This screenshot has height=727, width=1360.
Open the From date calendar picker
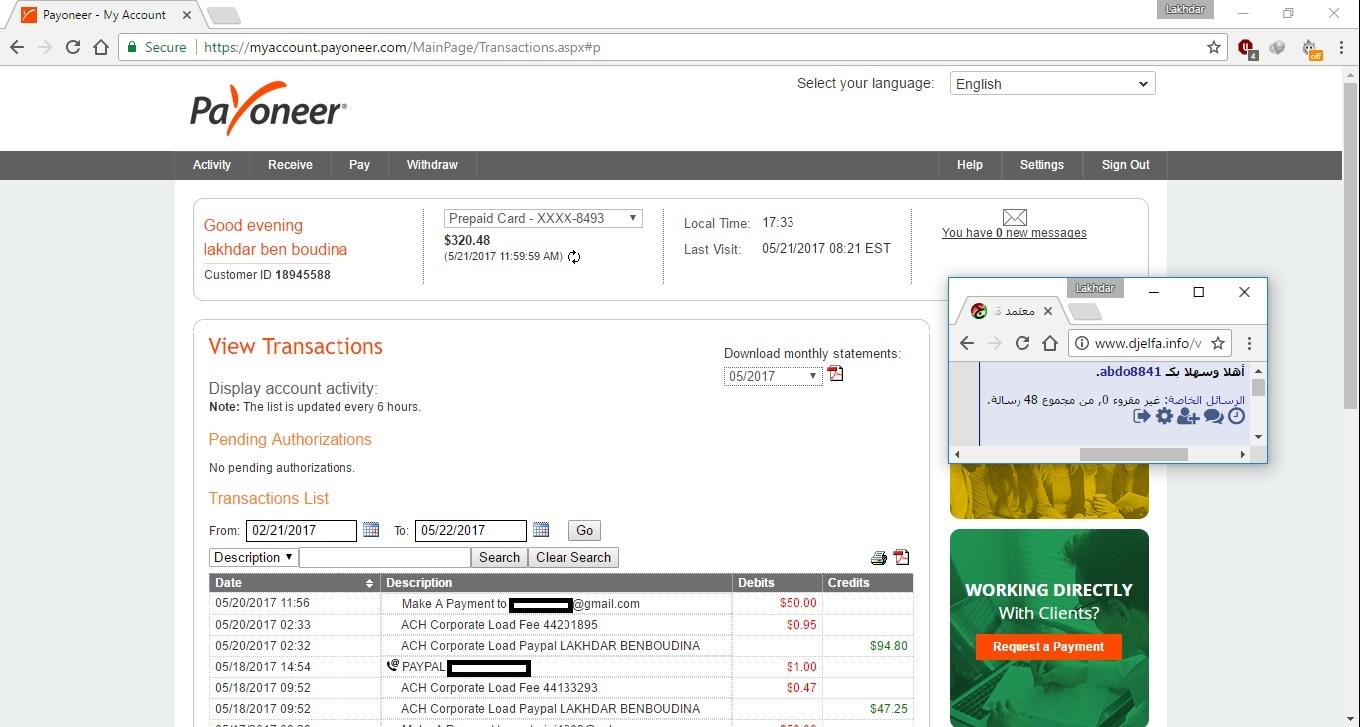(371, 530)
